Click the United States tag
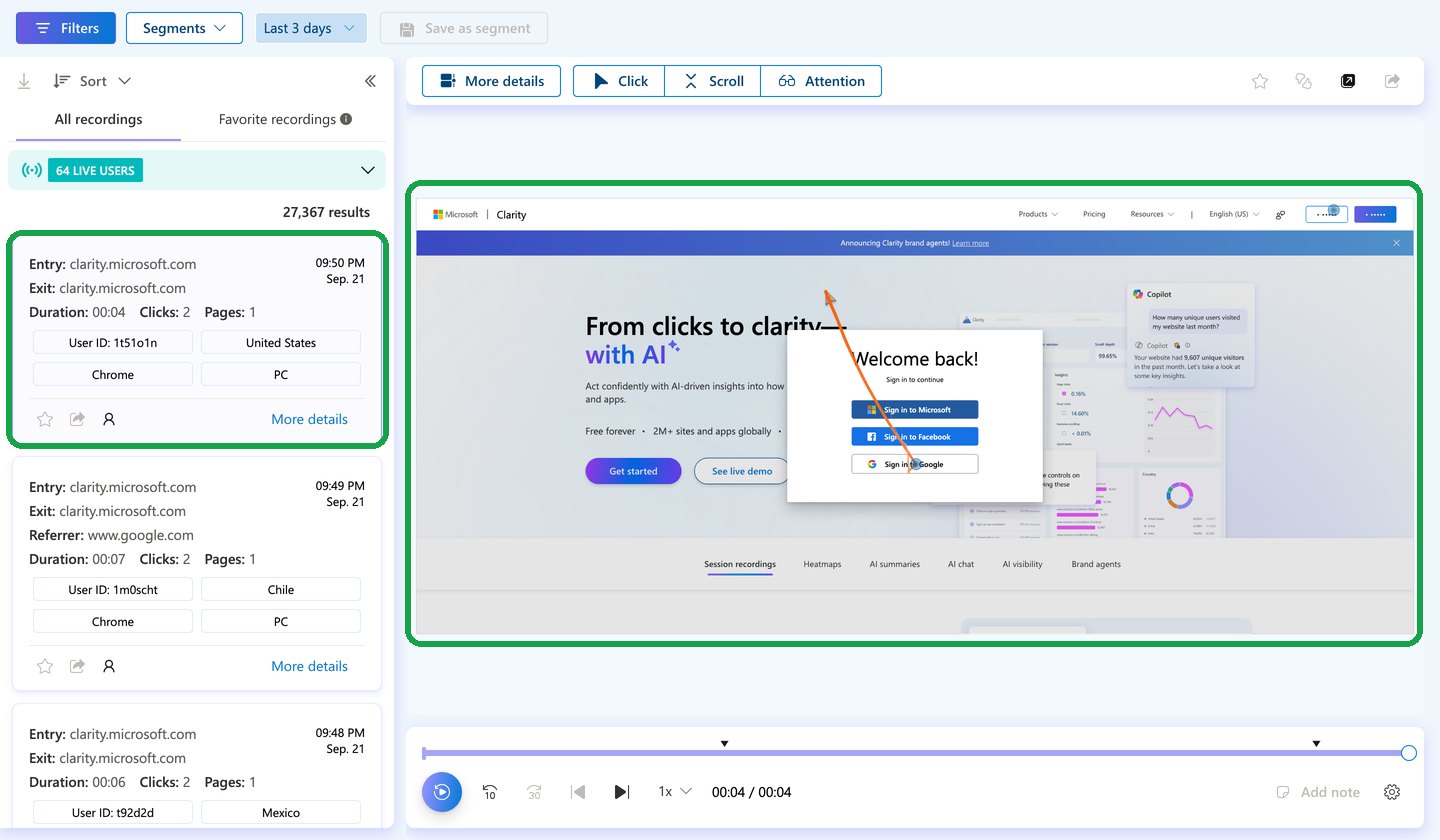 click(281, 343)
